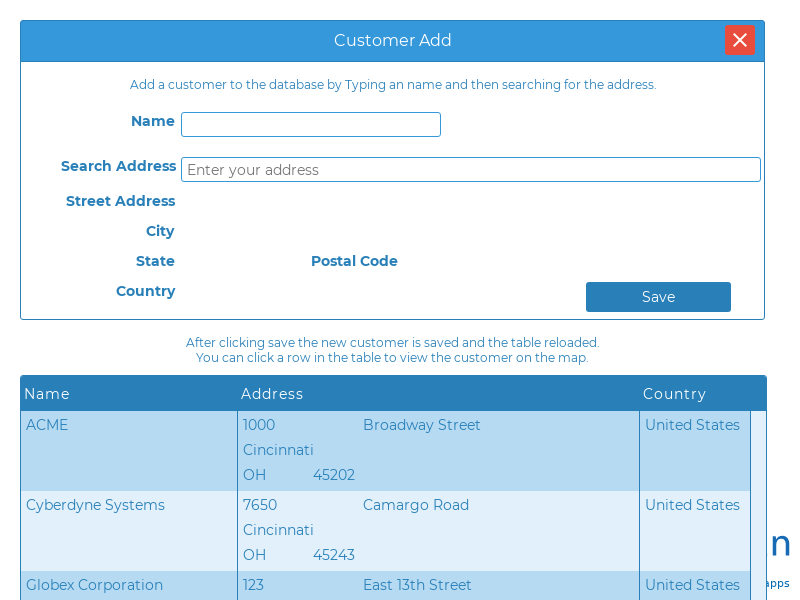Image resolution: width=800 pixels, height=600 pixels.
Task: Close the Customer Add dialog
Action: tap(739, 40)
